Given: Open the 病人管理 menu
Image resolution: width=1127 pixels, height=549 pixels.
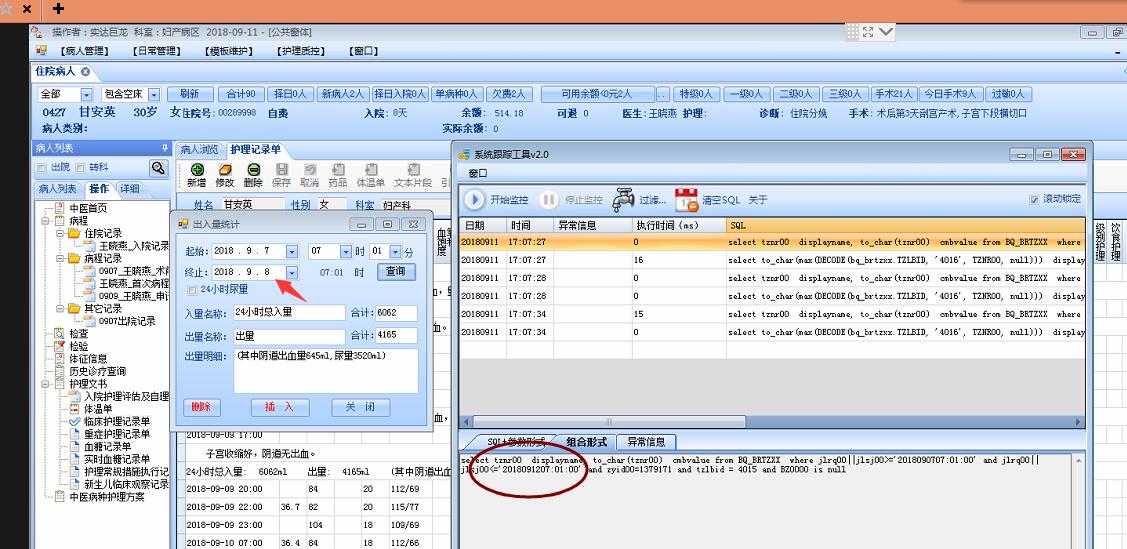Looking at the screenshot, I should (84, 50).
